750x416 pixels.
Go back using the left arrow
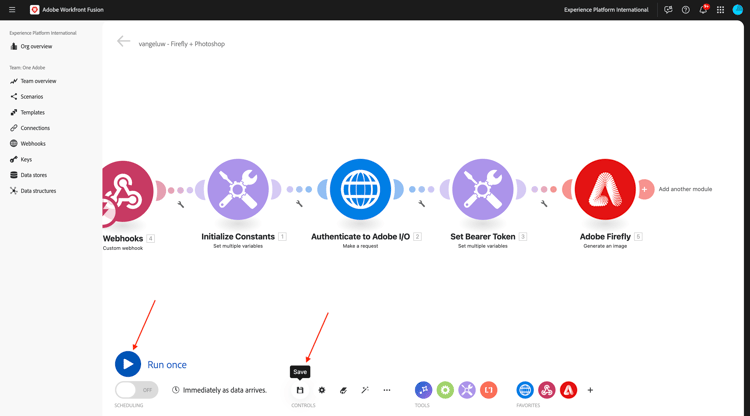point(123,42)
